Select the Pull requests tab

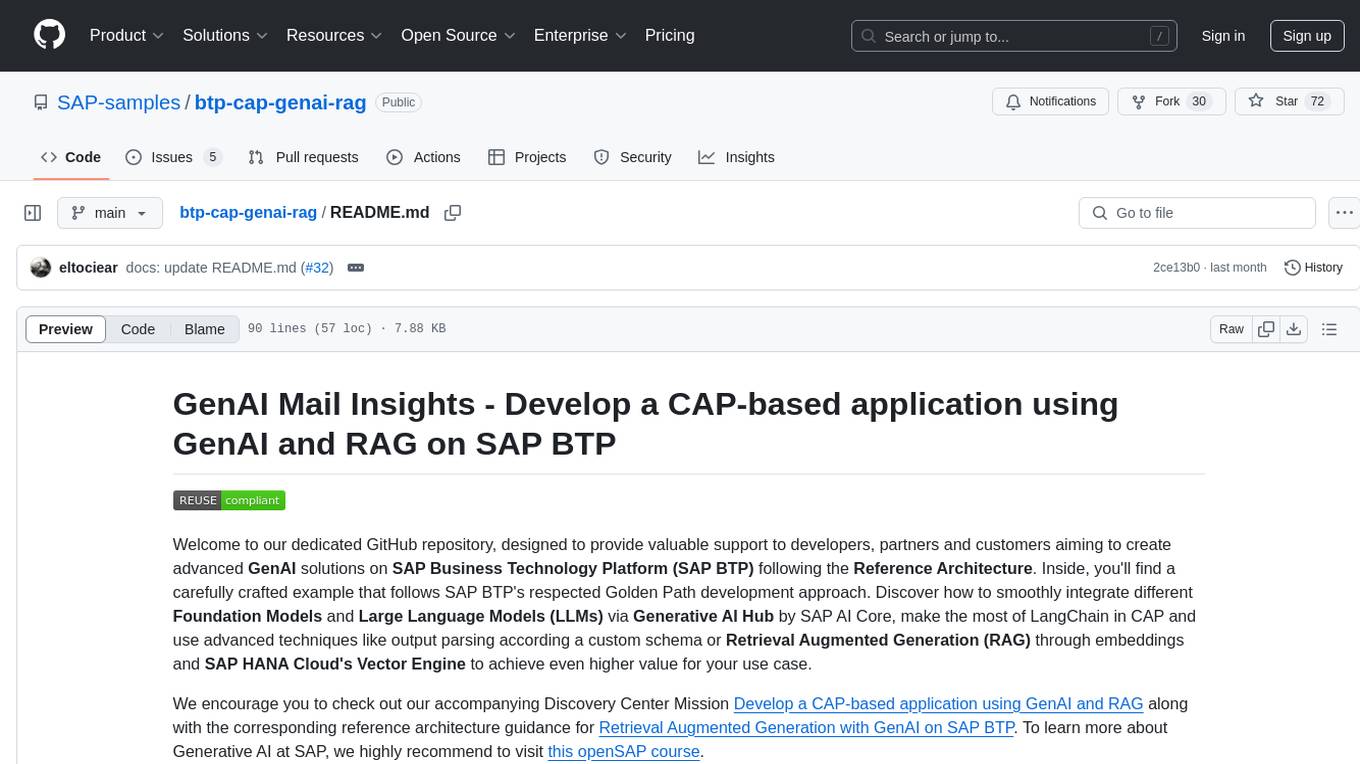(303, 157)
